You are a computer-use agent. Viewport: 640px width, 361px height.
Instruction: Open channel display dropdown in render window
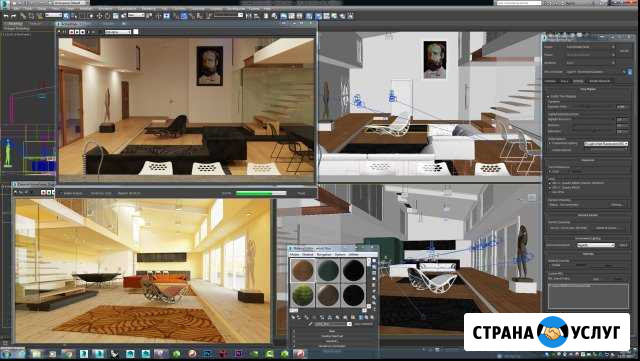(118, 31)
